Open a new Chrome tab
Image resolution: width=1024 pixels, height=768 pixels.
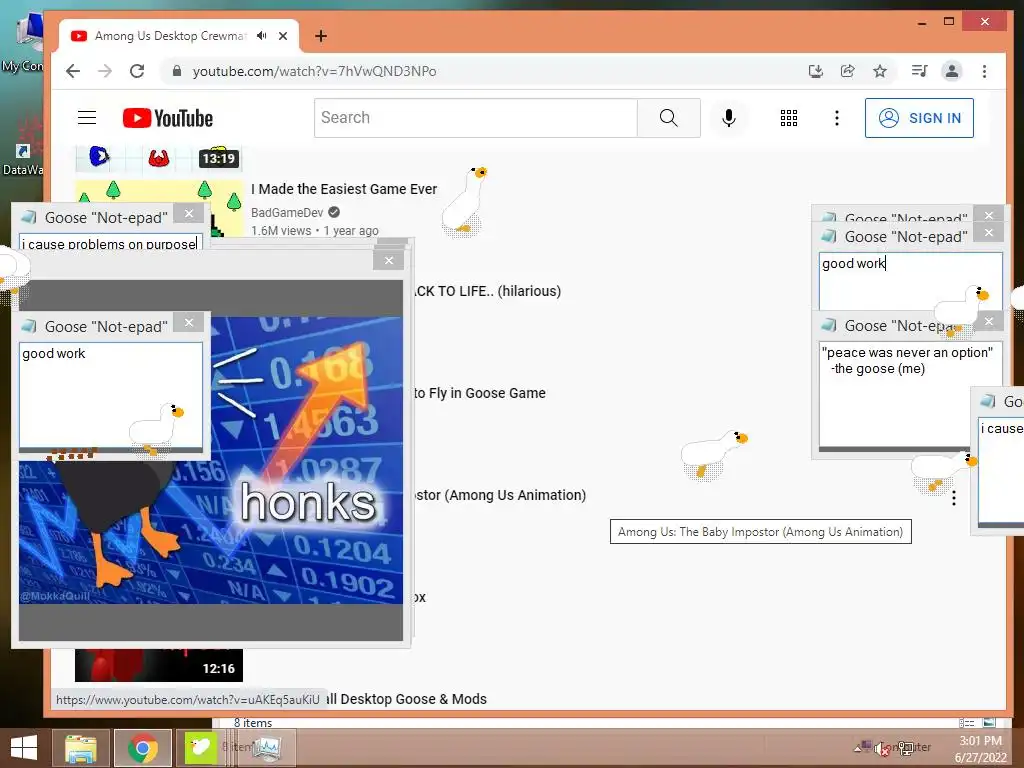(321, 36)
